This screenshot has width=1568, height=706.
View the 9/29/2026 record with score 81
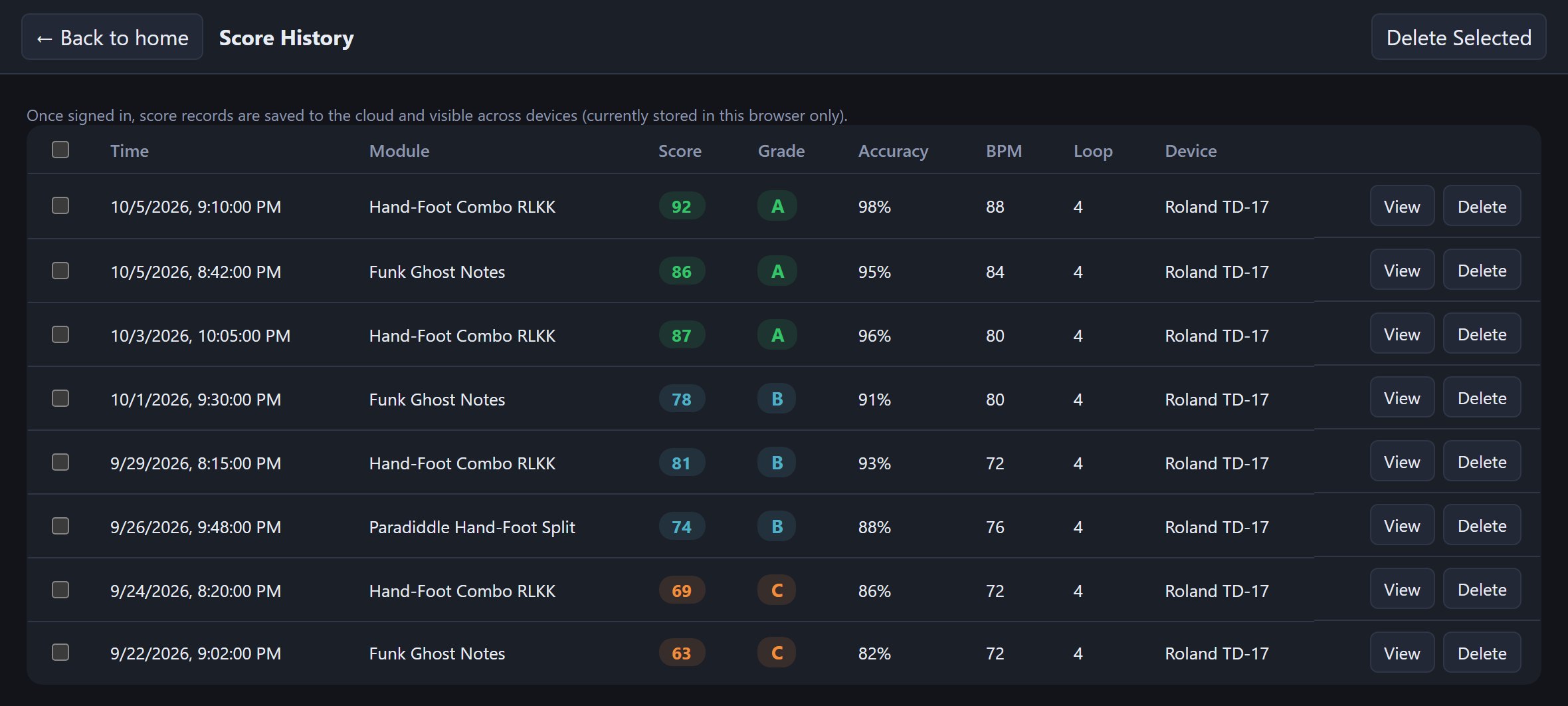(x=1402, y=461)
